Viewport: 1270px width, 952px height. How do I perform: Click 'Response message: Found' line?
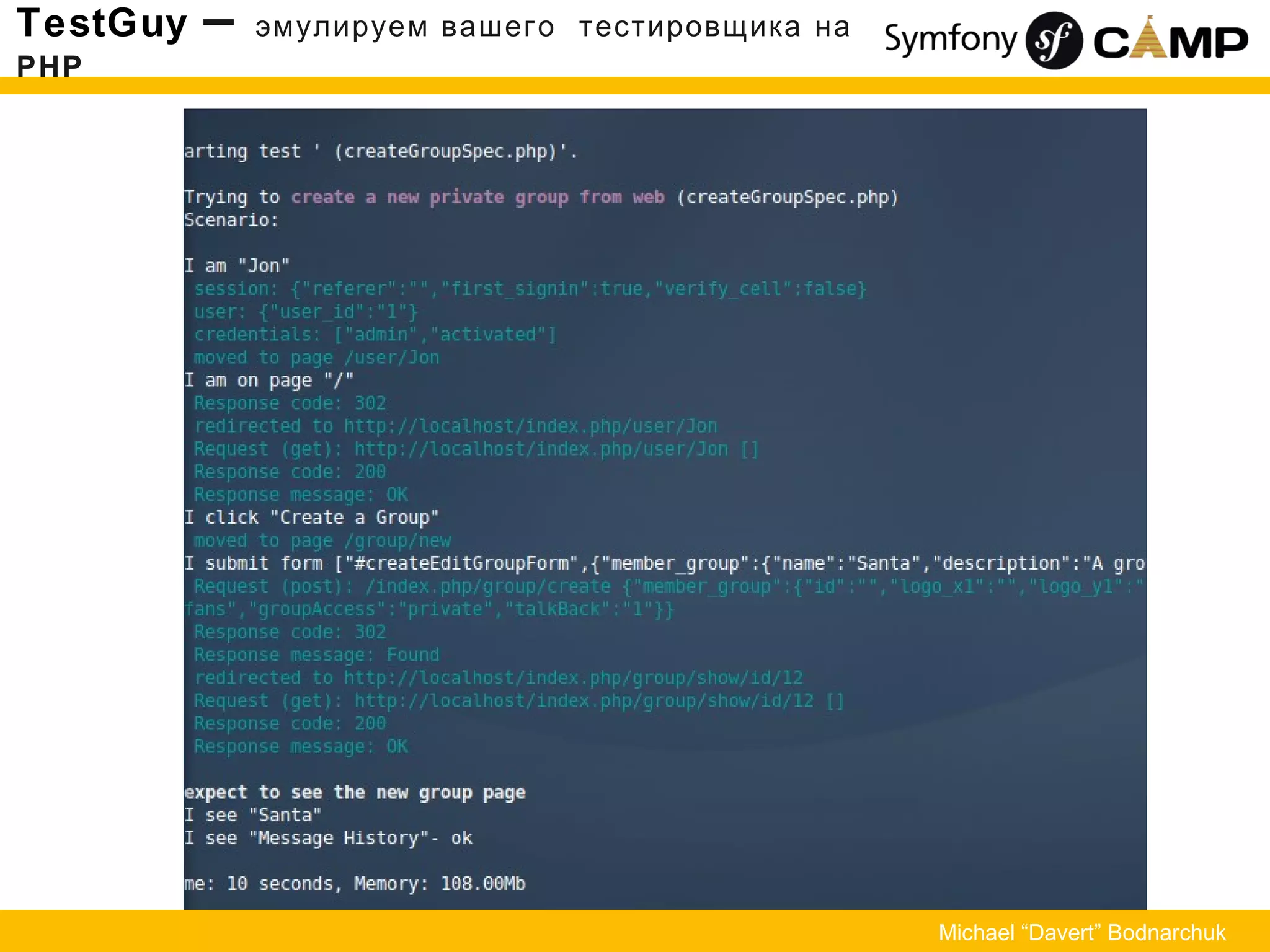pos(317,655)
